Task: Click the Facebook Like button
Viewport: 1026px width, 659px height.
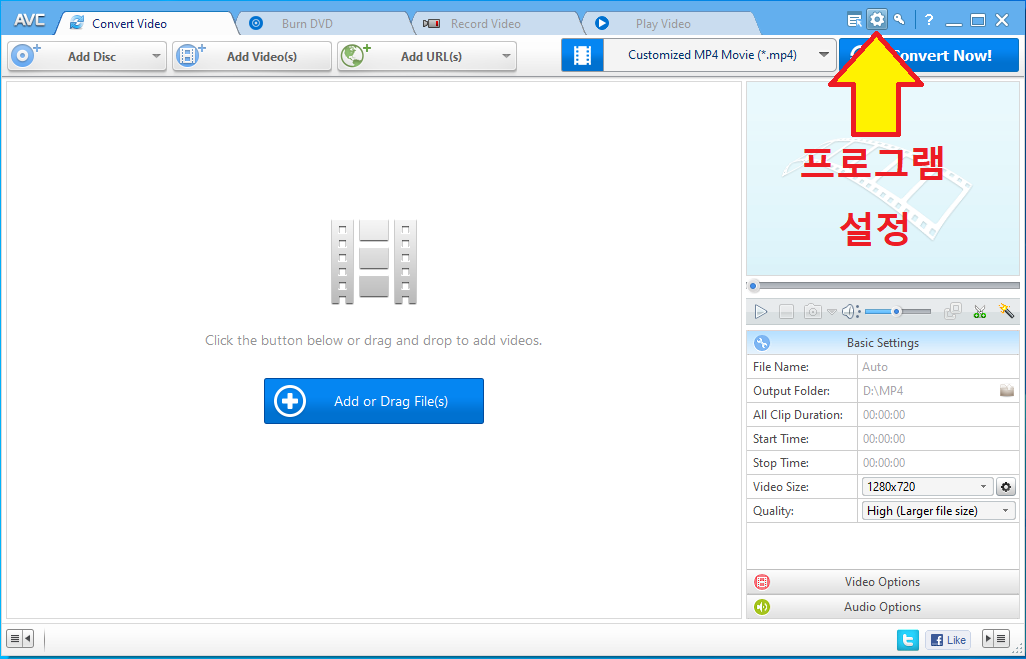Action: point(947,639)
